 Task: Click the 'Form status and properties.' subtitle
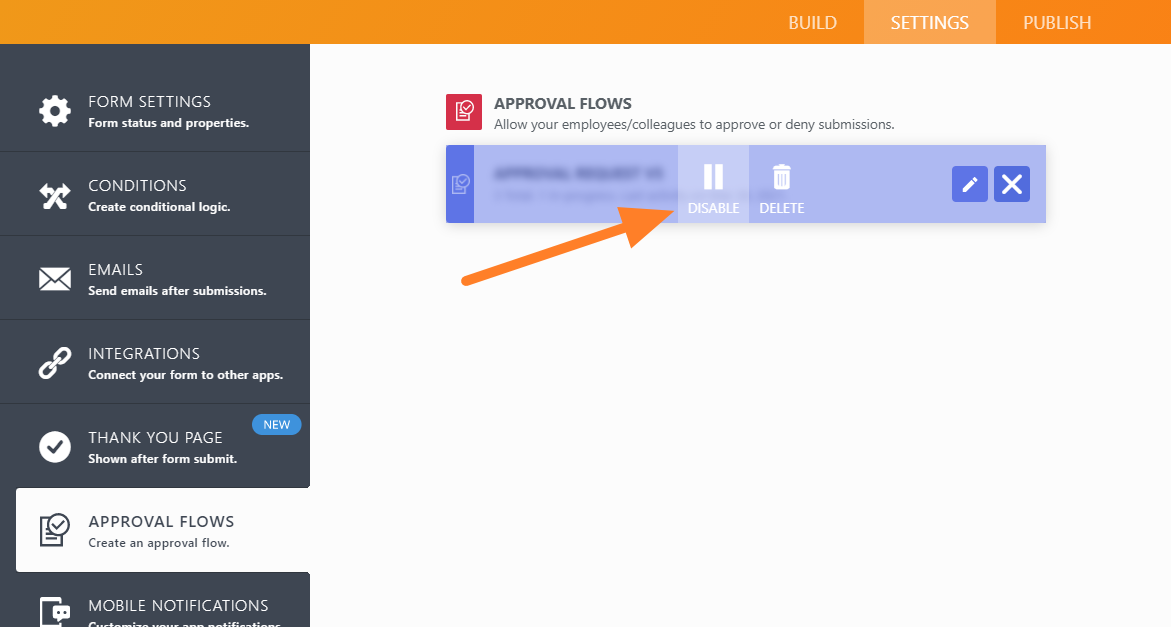[168, 123]
